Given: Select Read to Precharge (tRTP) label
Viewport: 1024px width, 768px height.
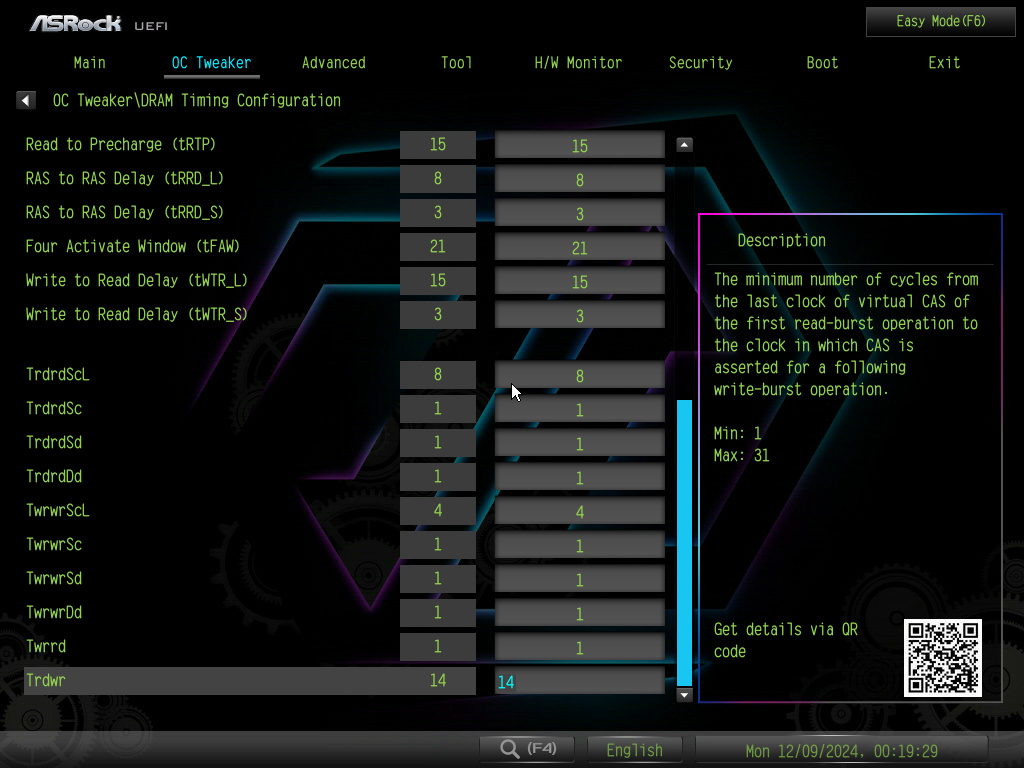Looking at the screenshot, I should (121, 144).
